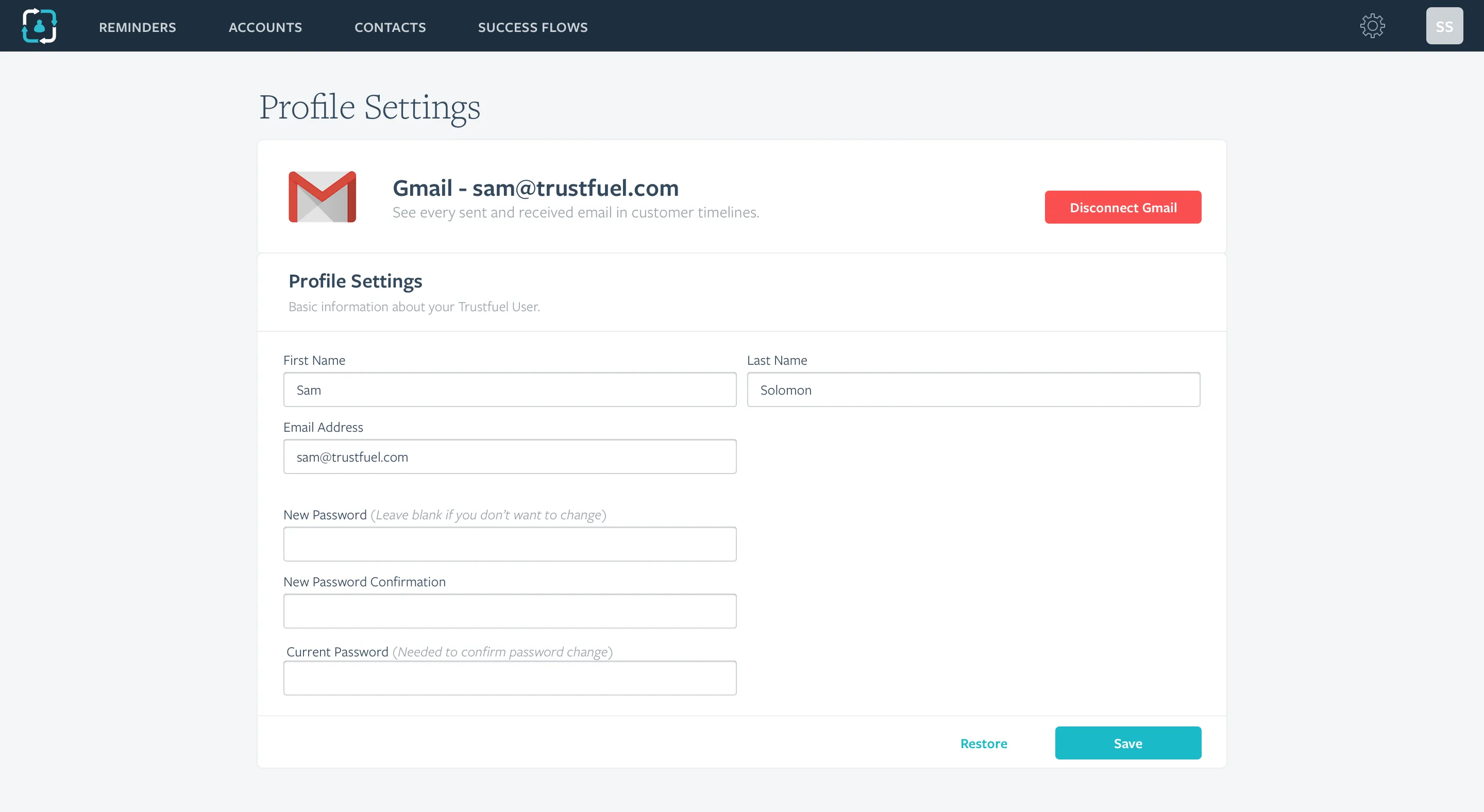Navigate to the Accounts page
This screenshot has height=812, width=1484.
(265, 27)
